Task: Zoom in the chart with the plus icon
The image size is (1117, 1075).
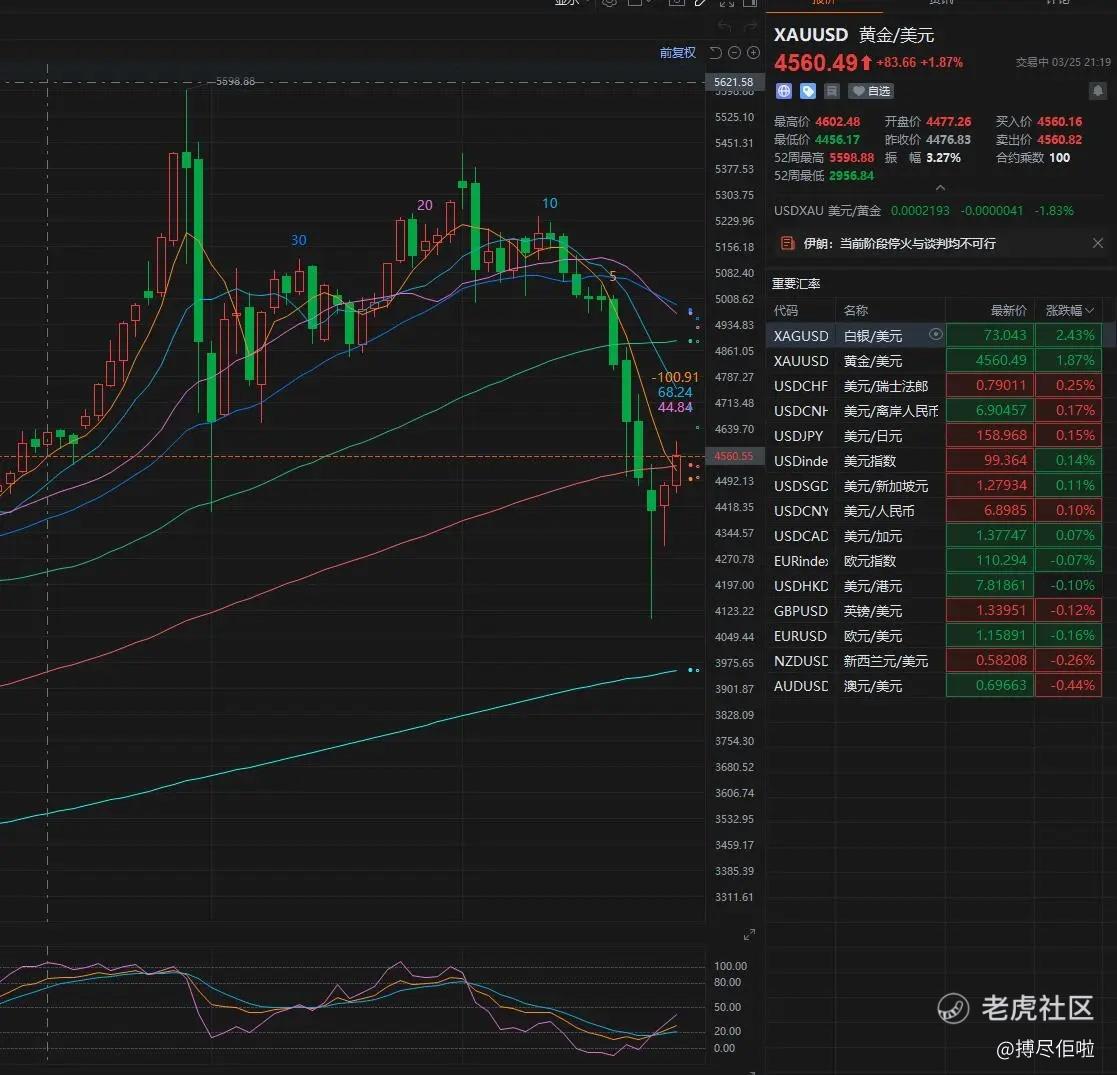Action: (753, 53)
